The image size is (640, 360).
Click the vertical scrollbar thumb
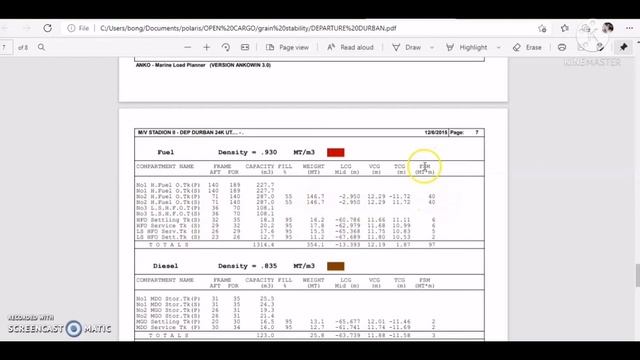pos(637,276)
